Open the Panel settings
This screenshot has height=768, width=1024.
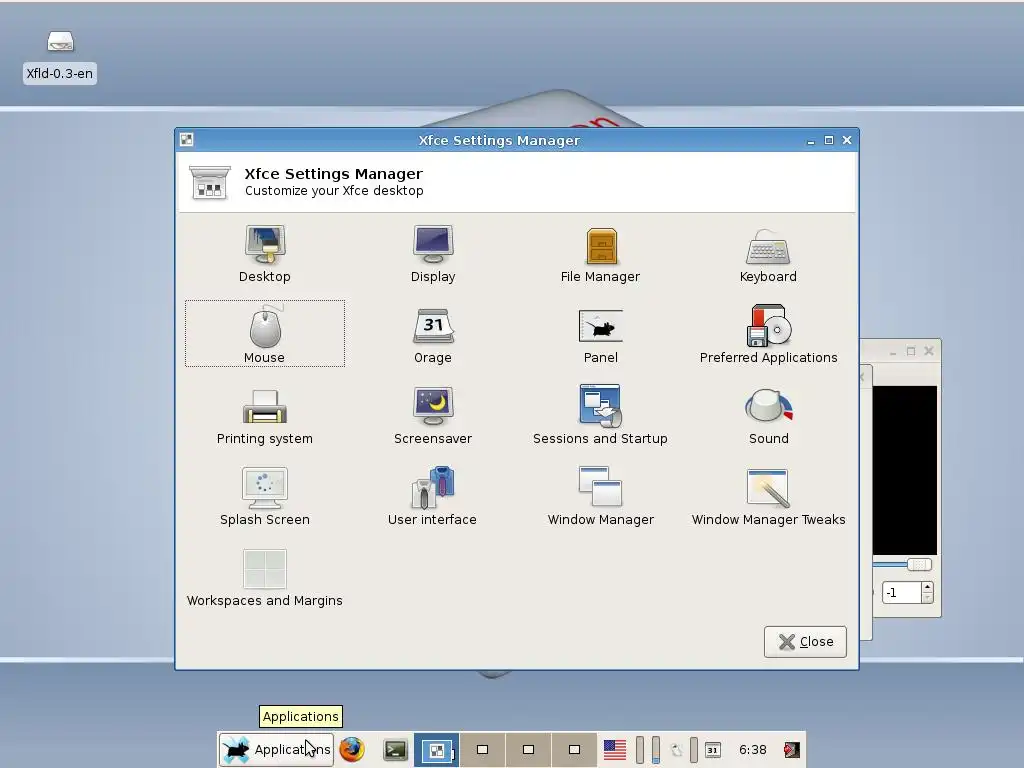[x=600, y=336]
